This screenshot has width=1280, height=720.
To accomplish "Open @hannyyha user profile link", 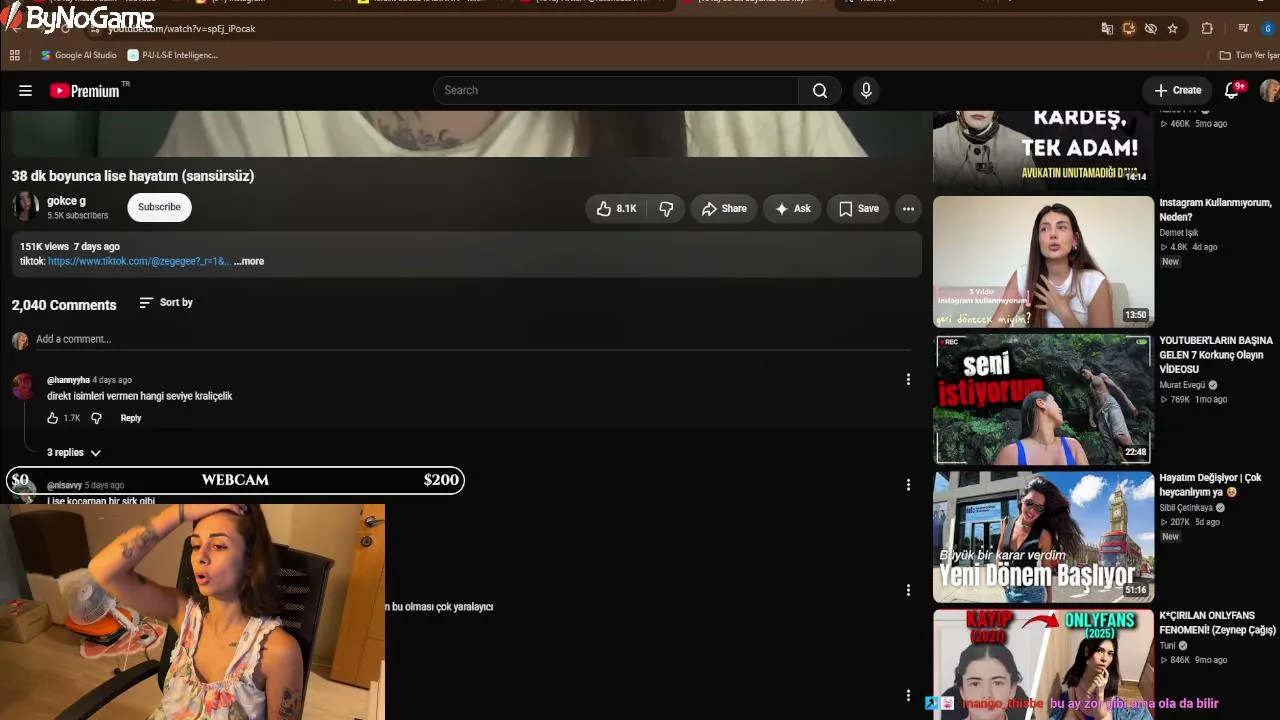I will click(68, 380).
